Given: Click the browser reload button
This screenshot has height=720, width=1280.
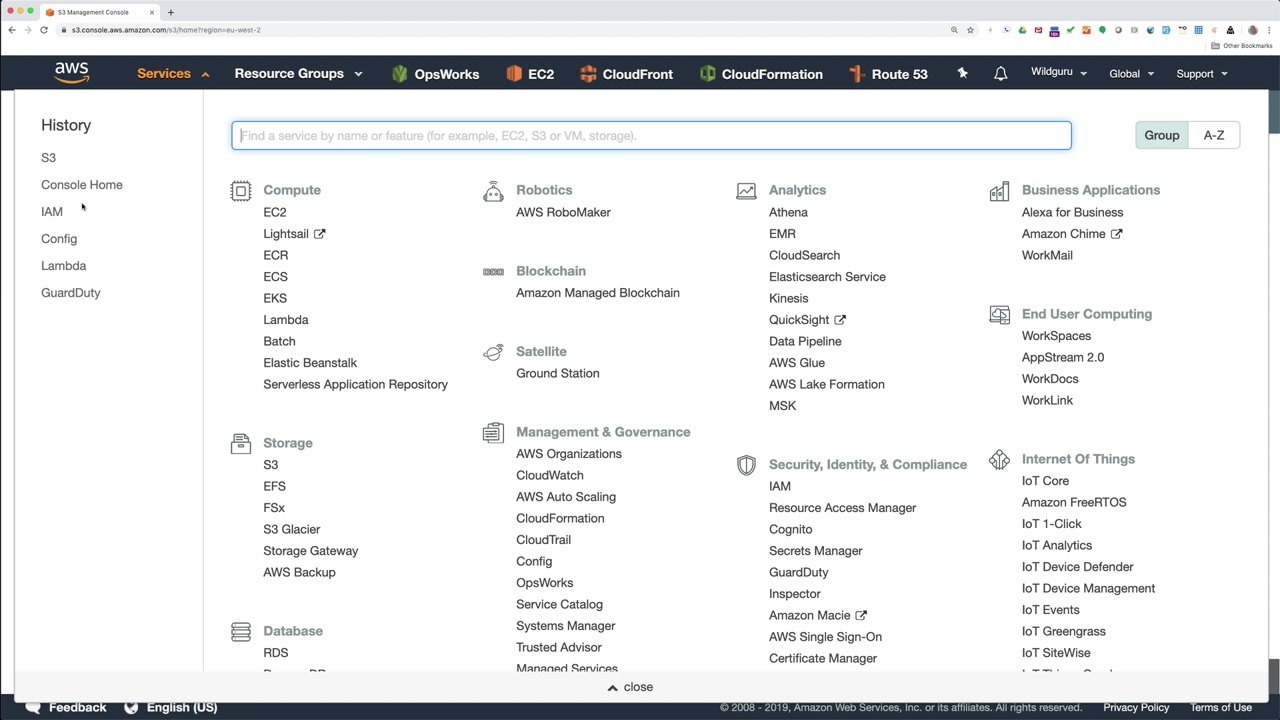Looking at the screenshot, I should (44, 30).
